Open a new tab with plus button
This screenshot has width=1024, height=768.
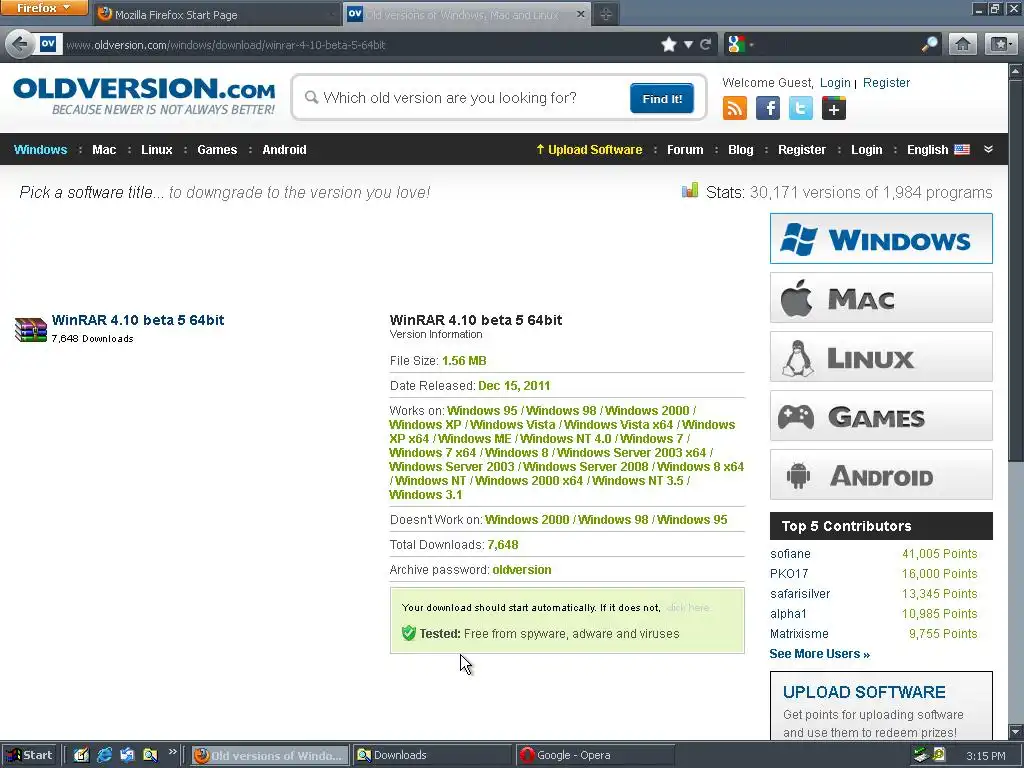click(x=605, y=14)
